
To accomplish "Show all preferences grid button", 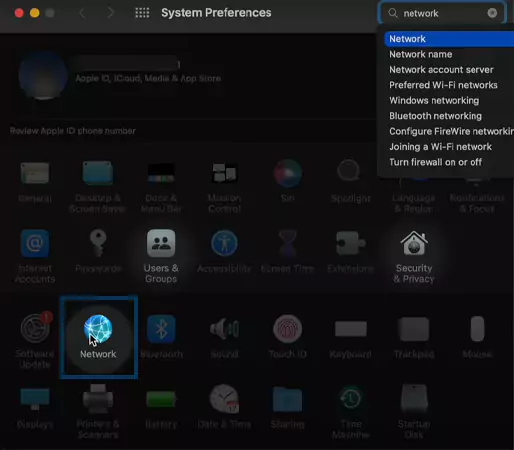I will click(x=142, y=13).
